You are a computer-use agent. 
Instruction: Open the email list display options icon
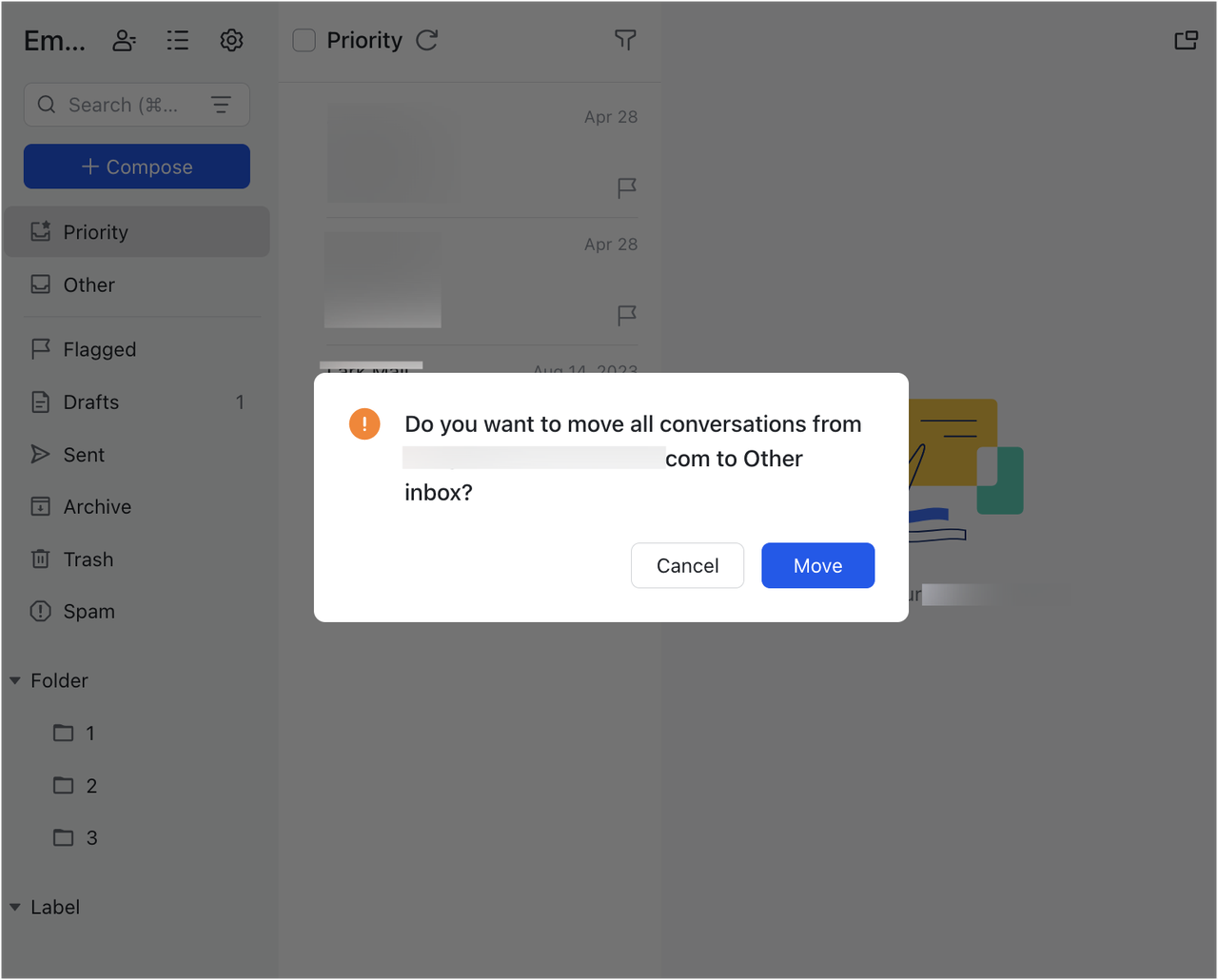[178, 40]
